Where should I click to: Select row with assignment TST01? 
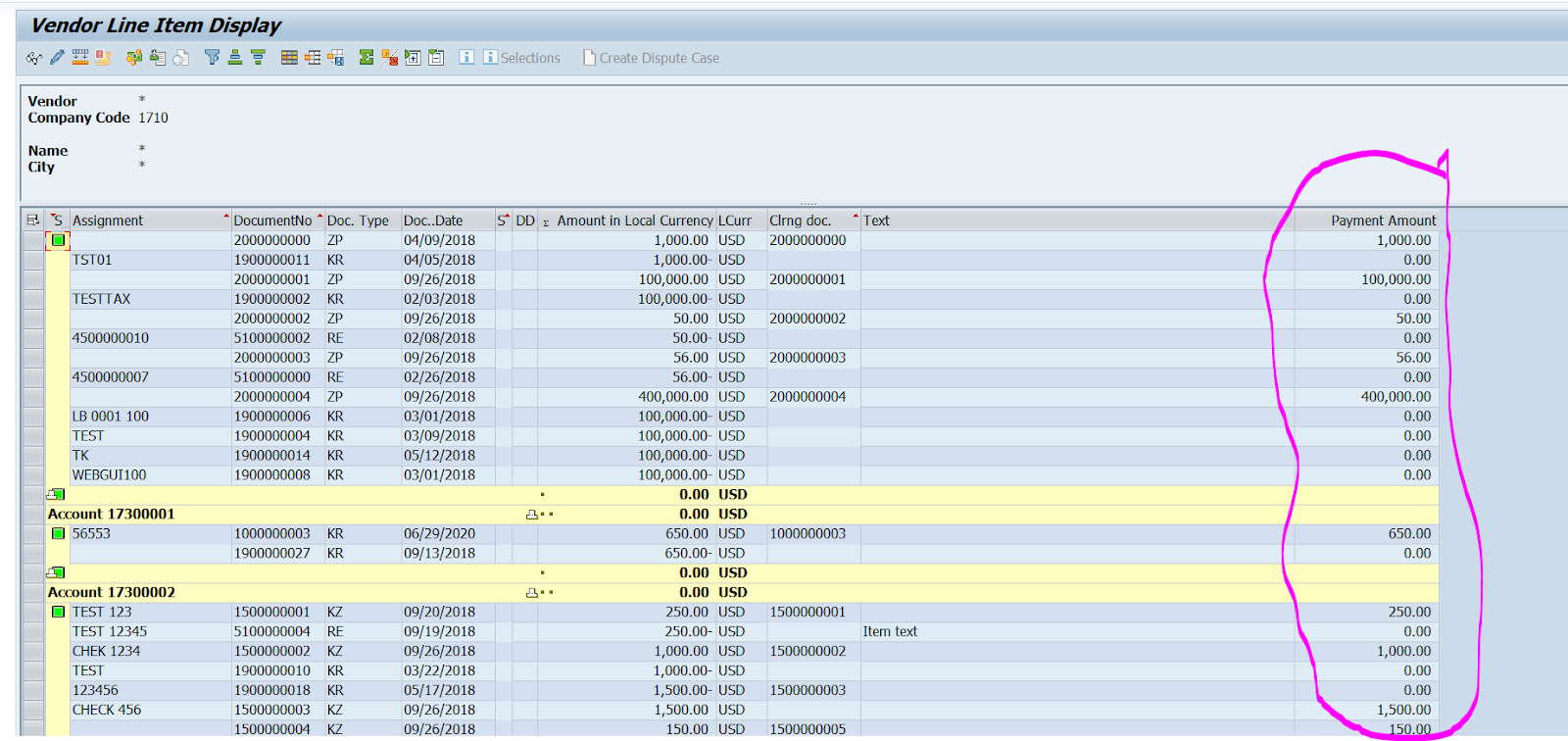(x=33, y=260)
